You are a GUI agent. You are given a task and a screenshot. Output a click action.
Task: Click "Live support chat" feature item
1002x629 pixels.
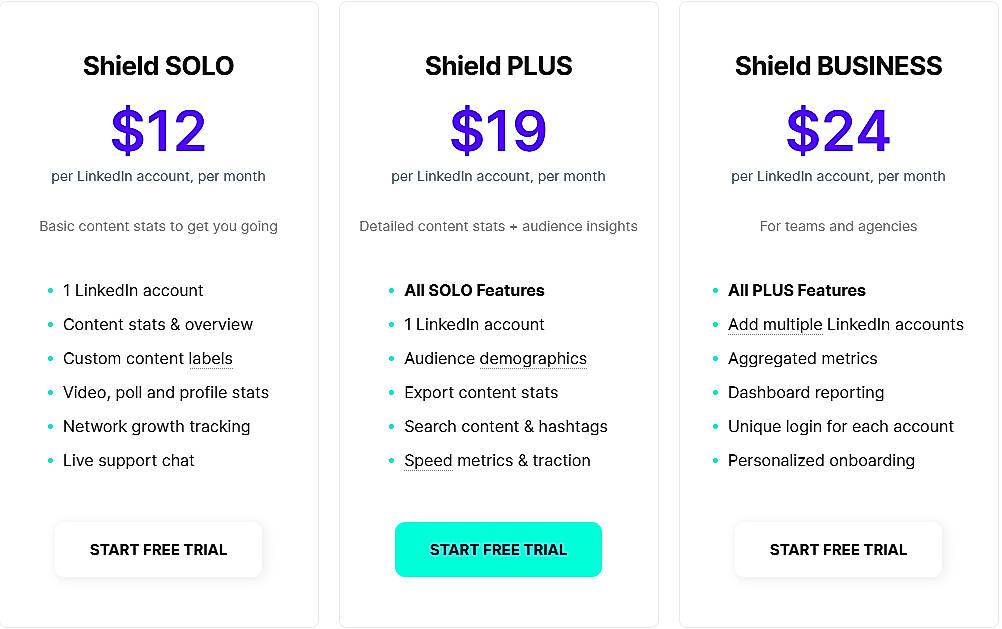pyautogui.click(x=129, y=460)
